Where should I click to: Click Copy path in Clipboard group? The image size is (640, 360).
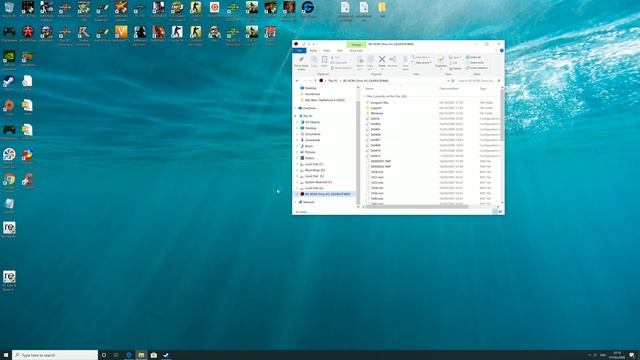339,63
